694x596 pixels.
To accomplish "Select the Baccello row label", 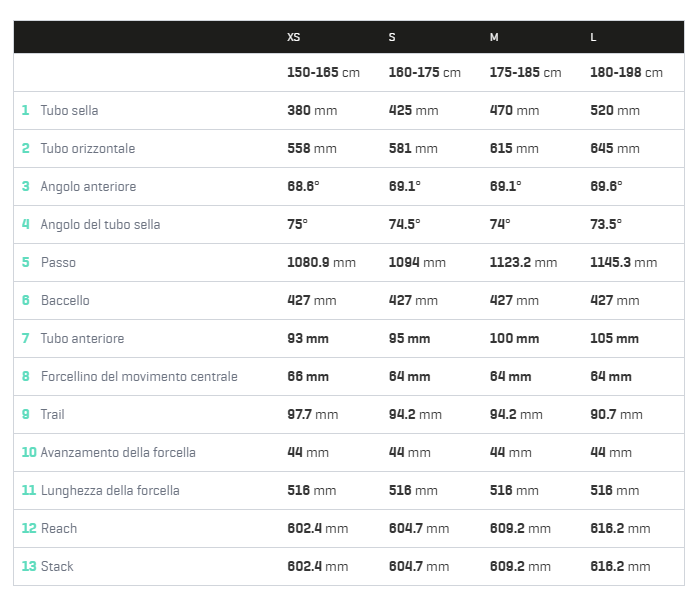I will click(x=65, y=300).
